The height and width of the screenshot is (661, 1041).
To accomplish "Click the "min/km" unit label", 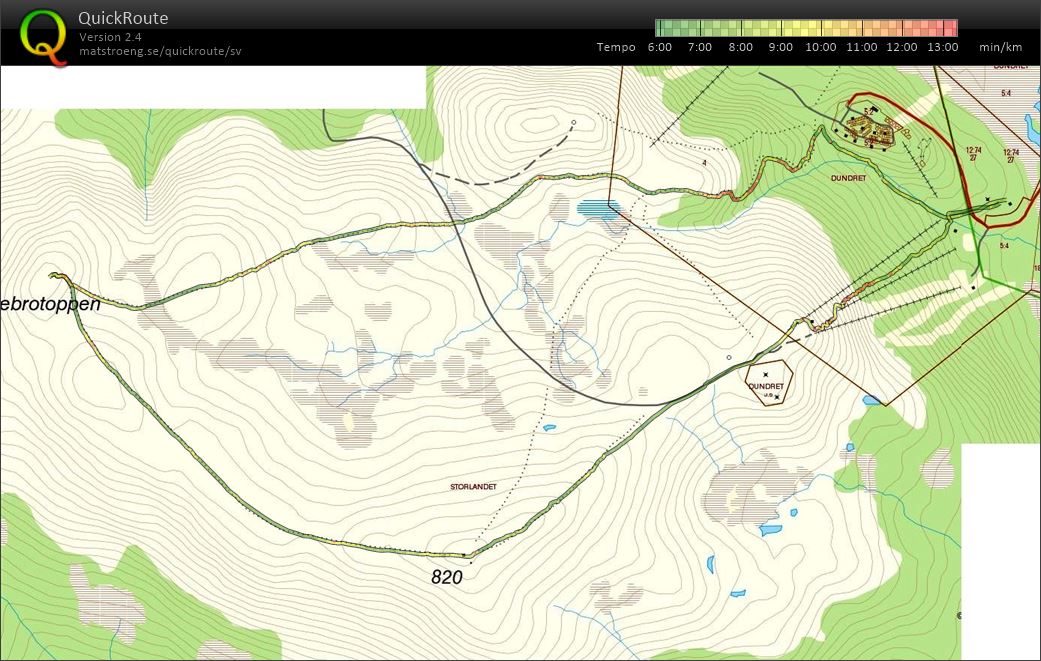I will [1001, 47].
